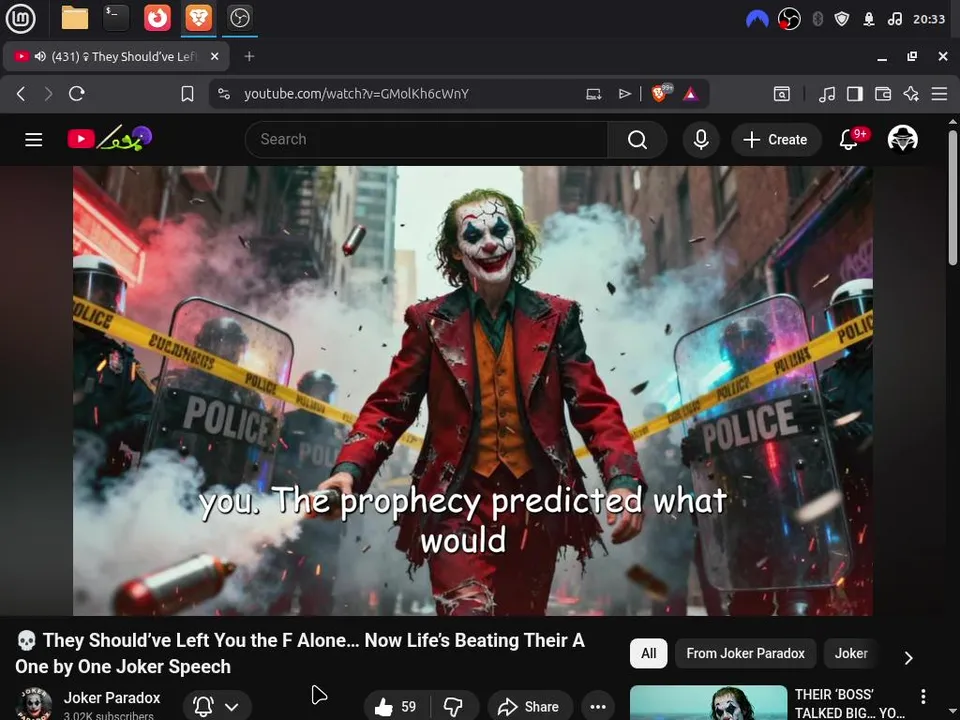Reload the current page
This screenshot has height=720, width=960.
(x=77, y=94)
